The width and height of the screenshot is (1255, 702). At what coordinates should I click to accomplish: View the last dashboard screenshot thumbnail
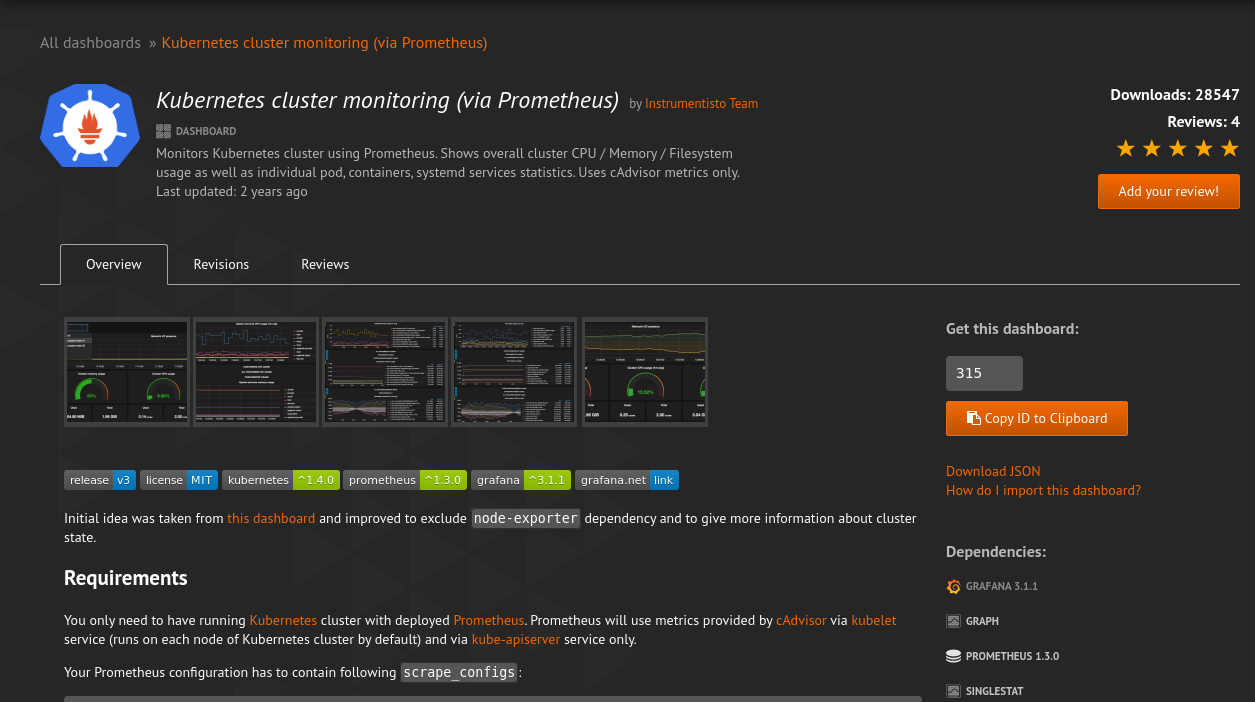644,372
